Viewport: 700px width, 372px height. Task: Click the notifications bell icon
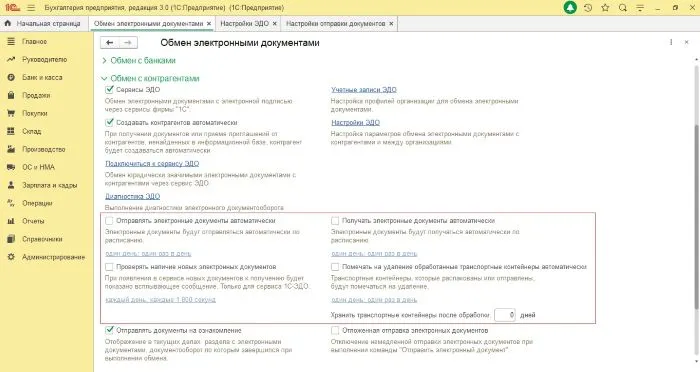coord(570,8)
